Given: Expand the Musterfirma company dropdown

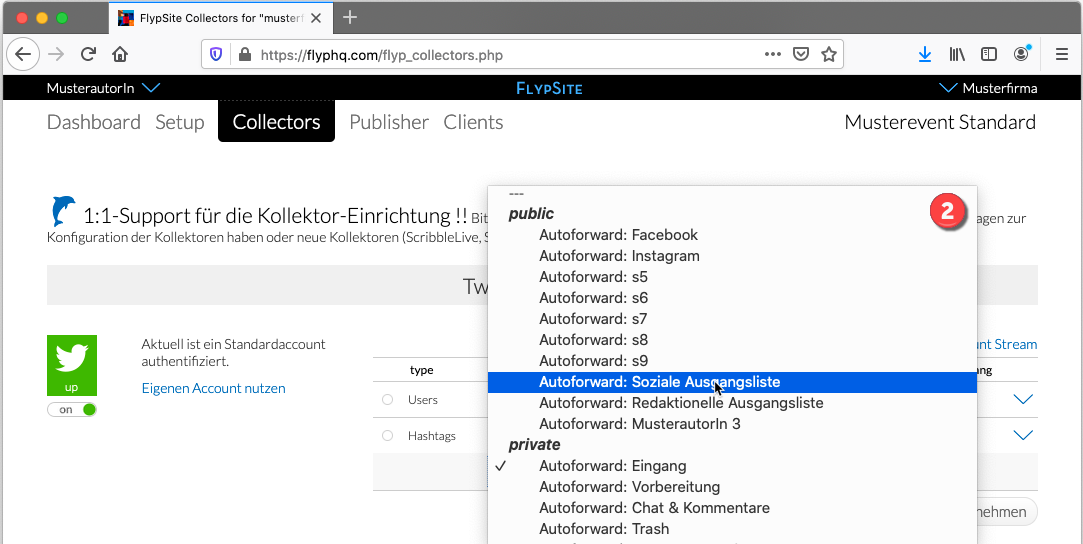Looking at the screenshot, I should [948, 88].
